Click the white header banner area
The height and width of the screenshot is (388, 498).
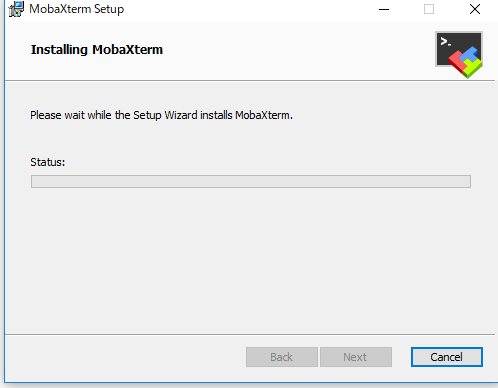pyautogui.click(x=250, y=51)
